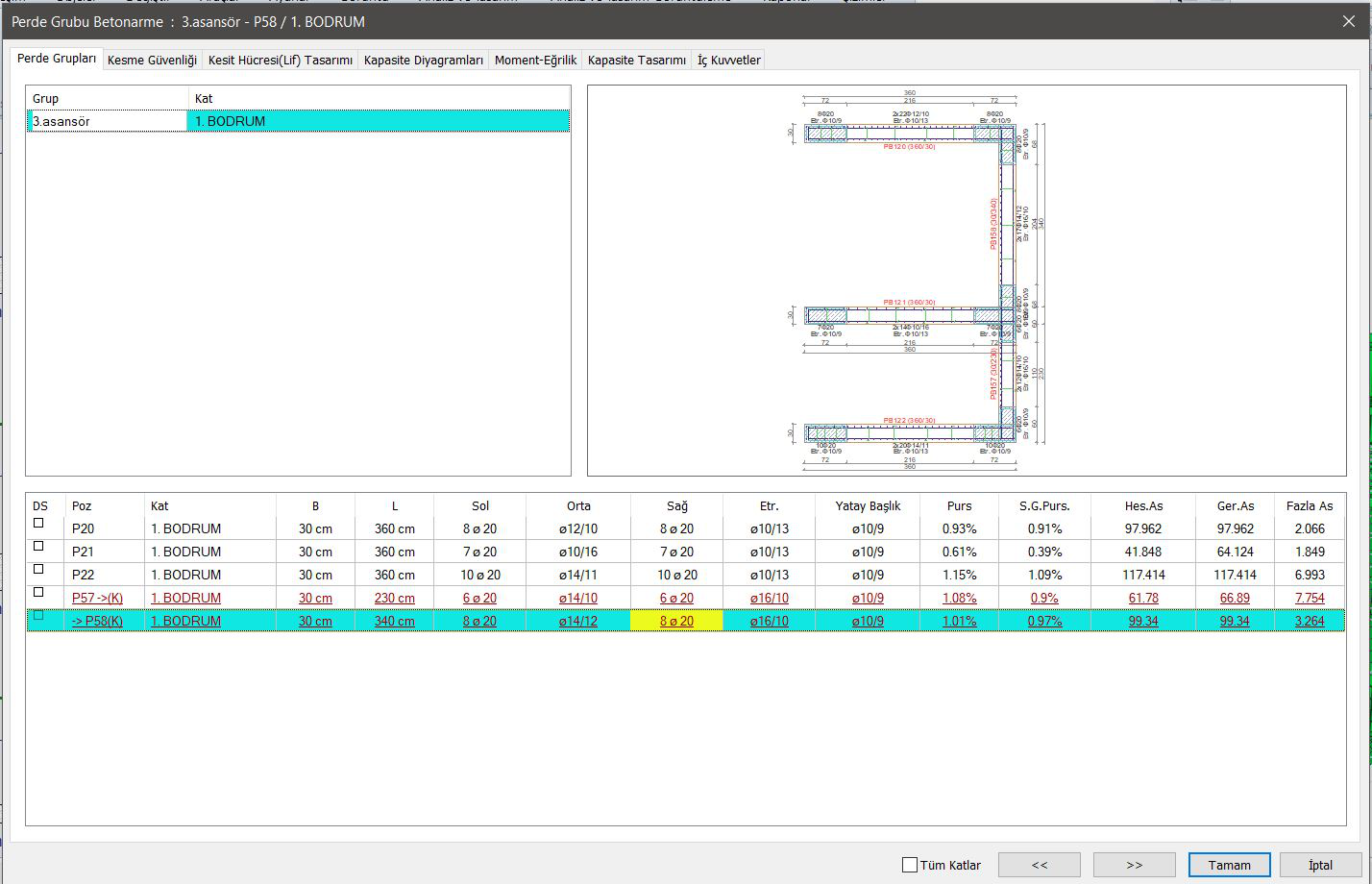This screenshot has height=884, width=1372.
Task: Switch to Perde Grupları tab
Action: click(57, 60)
